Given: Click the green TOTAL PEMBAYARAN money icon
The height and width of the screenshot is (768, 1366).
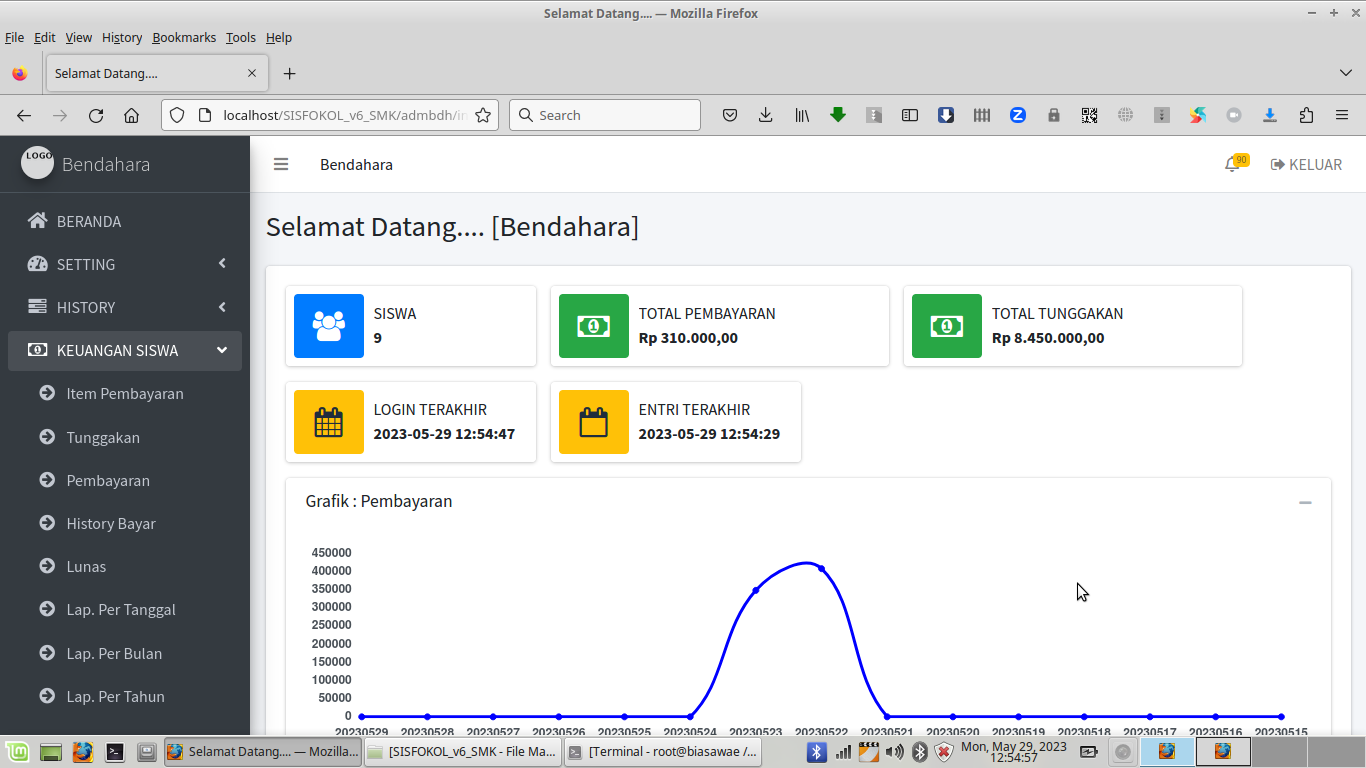Looking at the screenshot, I should (x=594, y=326).
